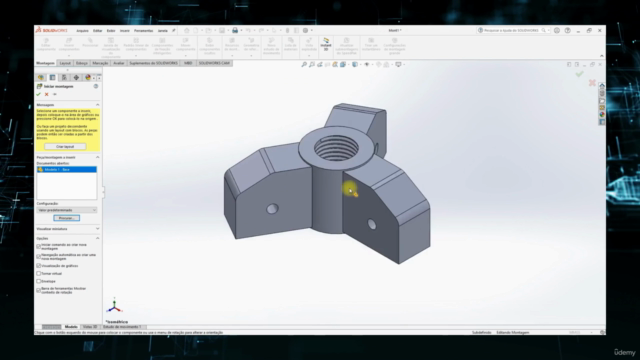This screenshot has height=360, width=640.
Task: Switch to the SOLIDWORKS CAM tab
Action: pyautogui.click(x=214, y=63)
